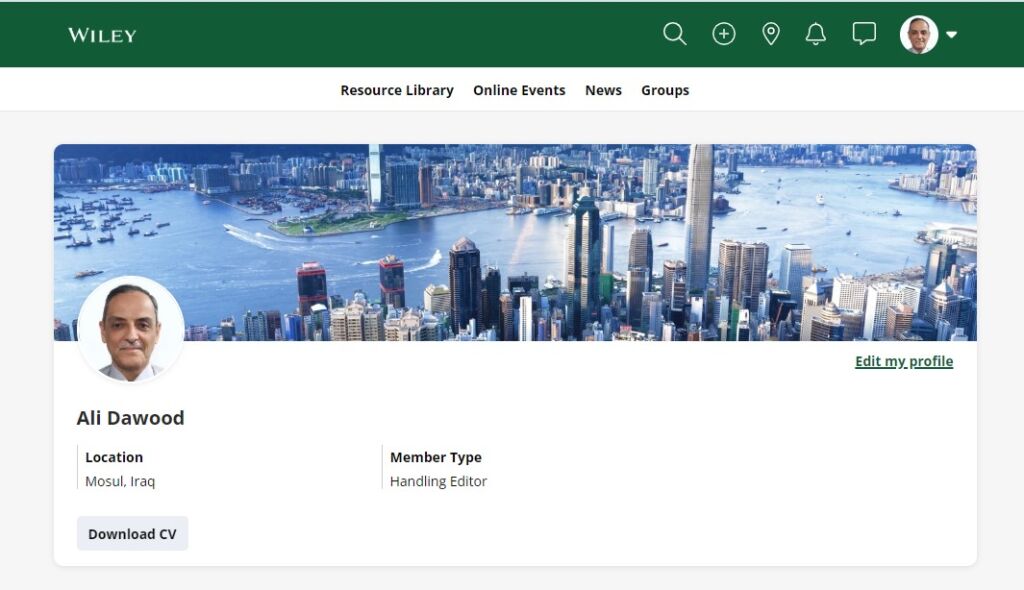Screen dimensions: 1024x590
Task: Click the large circular profile photo
Action: pyautogui.click(x=130, y=329)
